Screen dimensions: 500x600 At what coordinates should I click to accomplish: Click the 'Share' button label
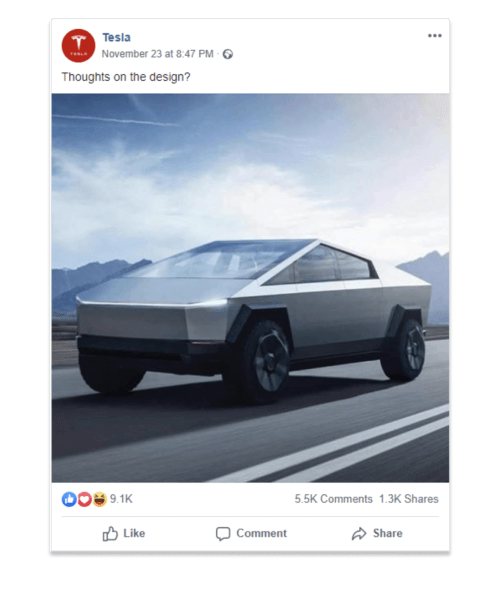pyautogui.click(x=388, y=533)
